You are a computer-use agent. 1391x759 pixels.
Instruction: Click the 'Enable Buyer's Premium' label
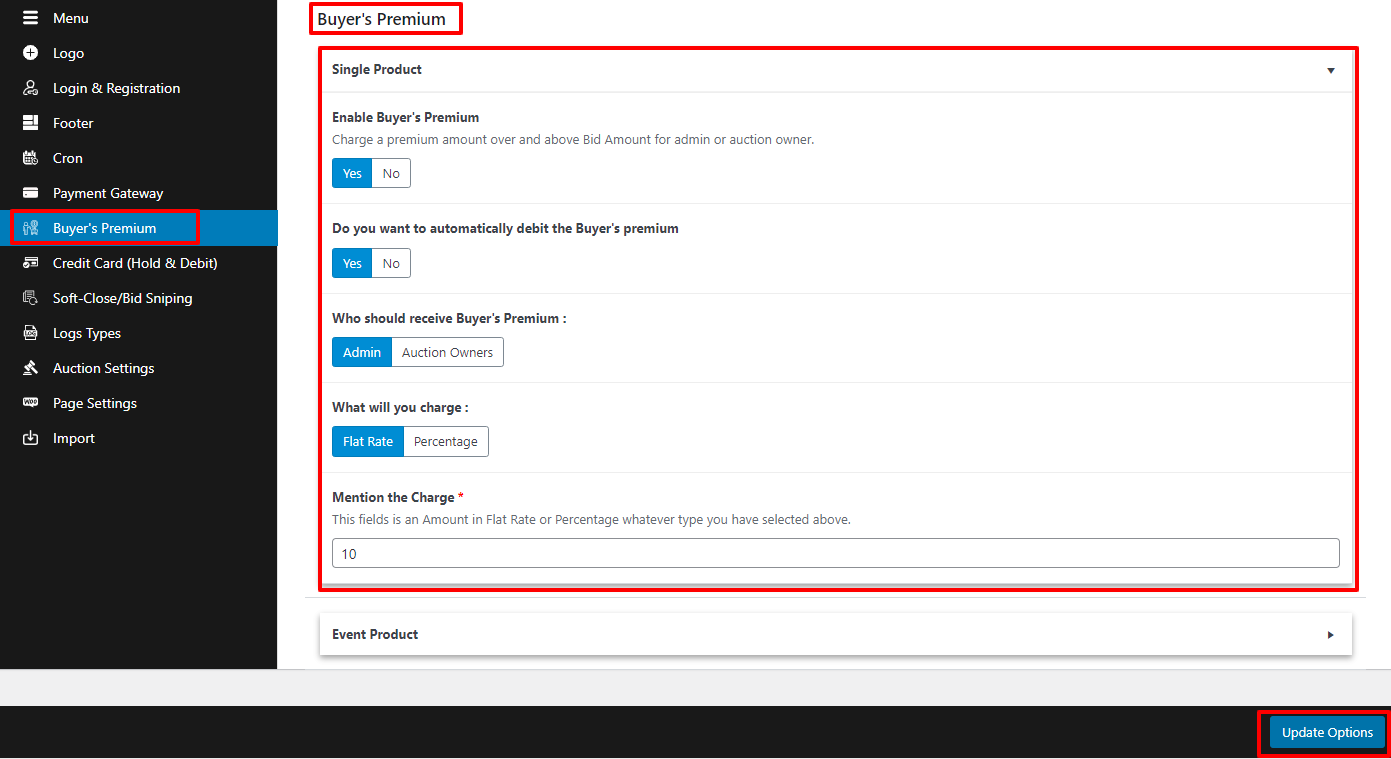coord(406,117)
